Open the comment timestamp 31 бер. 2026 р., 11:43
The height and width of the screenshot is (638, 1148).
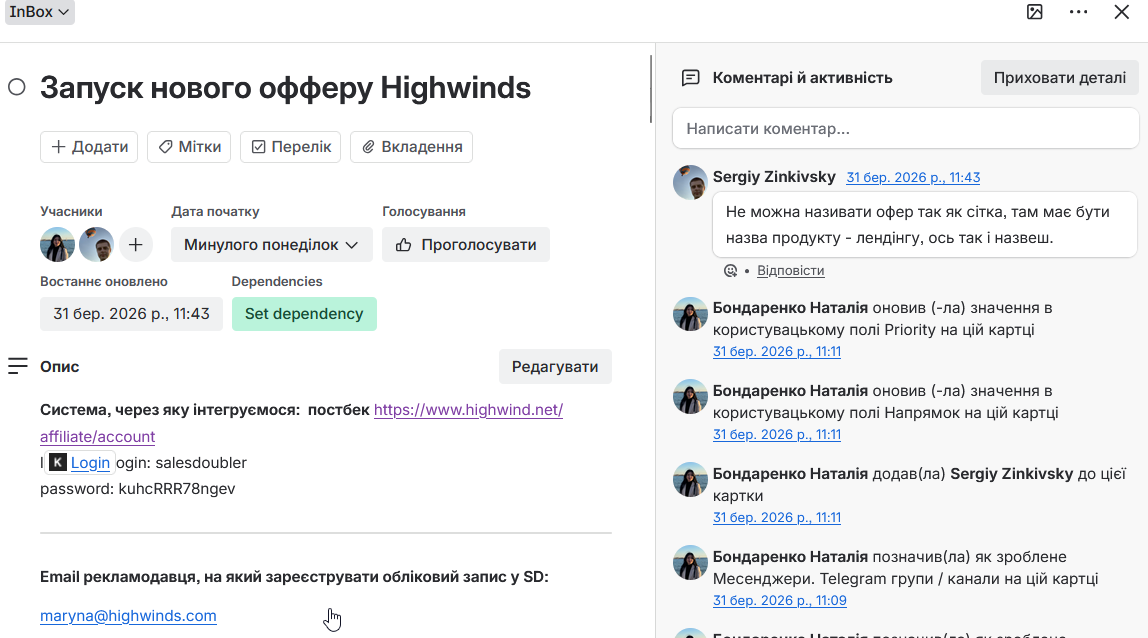pos(913,177)
